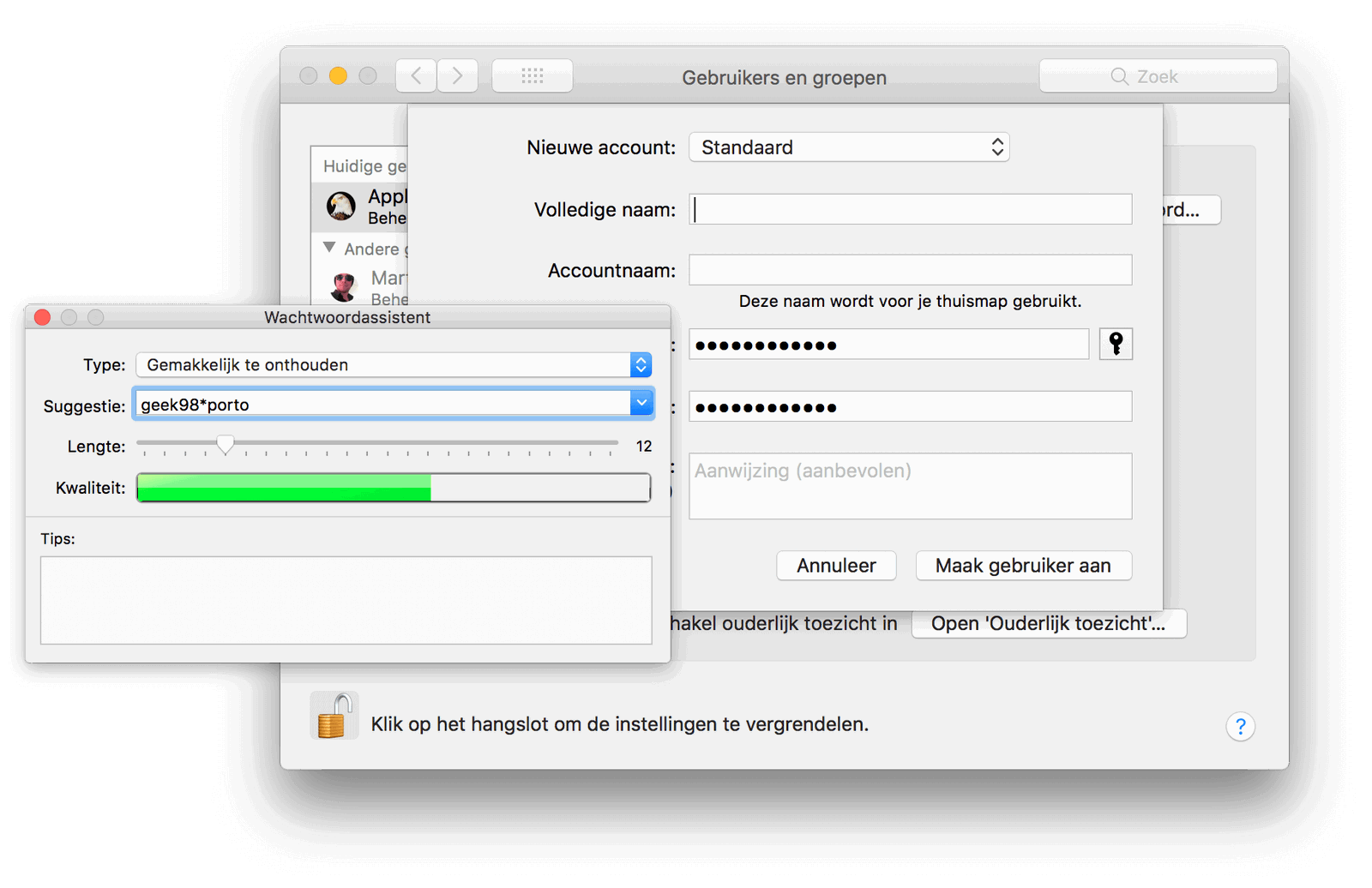Image resolution: width=1372 pixels, height=888 pixels.
Task: Close the Wachtwoordassistent window with red button
Action: [x=42, y=317]
